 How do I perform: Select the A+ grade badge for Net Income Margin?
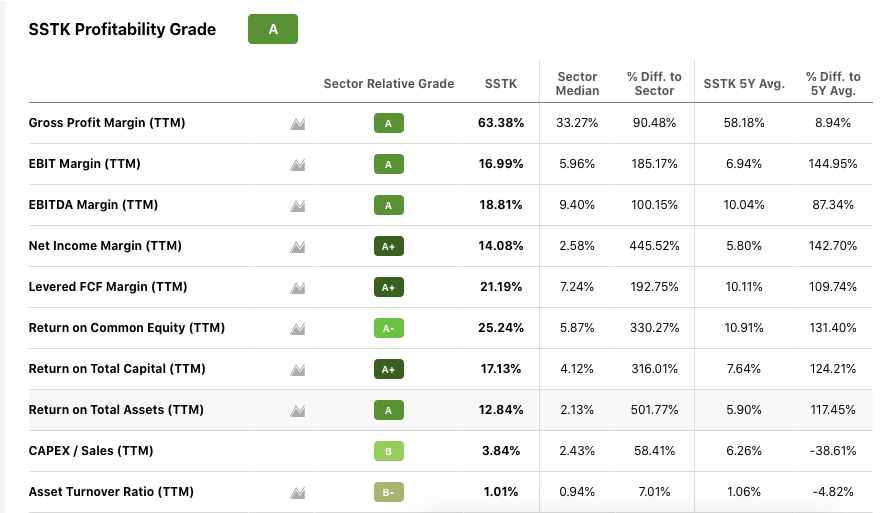(388, 246)
